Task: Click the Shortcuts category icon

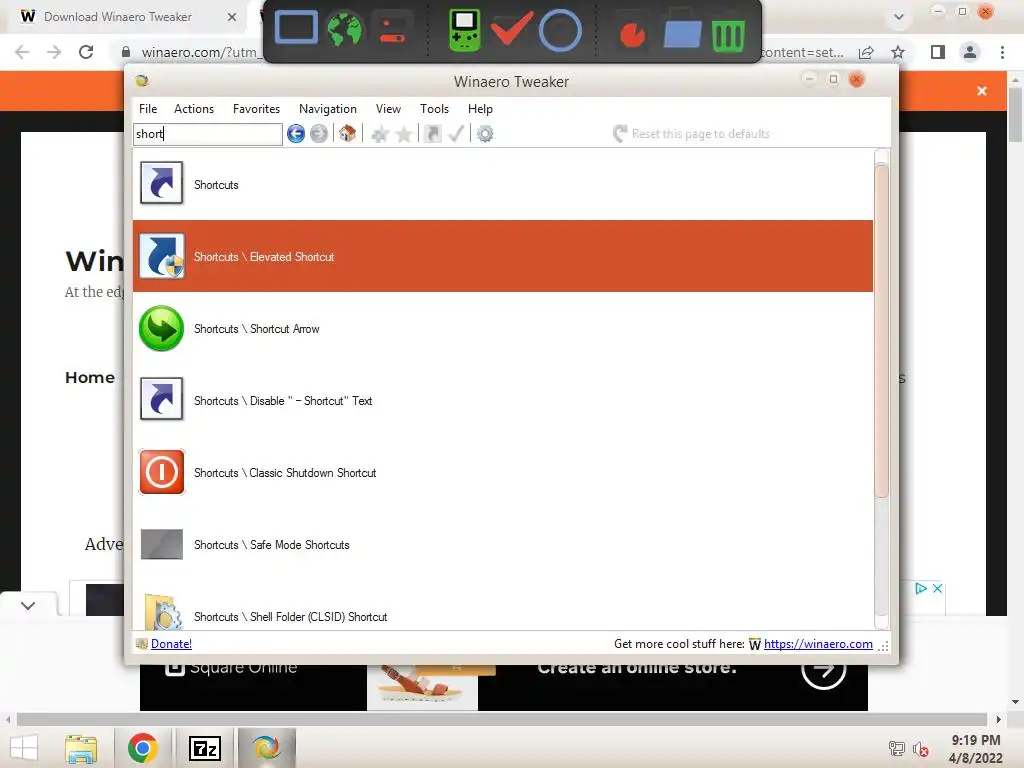Action: pyautogui.click(x=161, y=184)
